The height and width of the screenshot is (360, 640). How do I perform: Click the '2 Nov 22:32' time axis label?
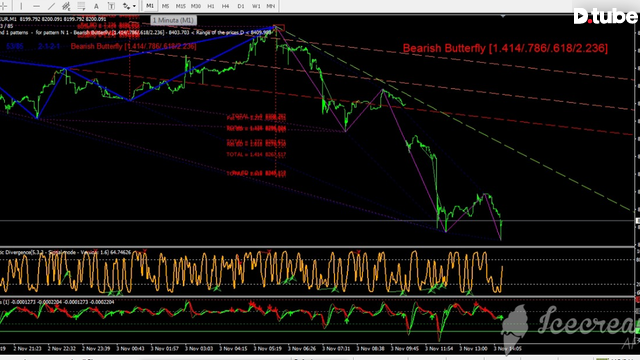pyautogui.click(x=62, y=349)
